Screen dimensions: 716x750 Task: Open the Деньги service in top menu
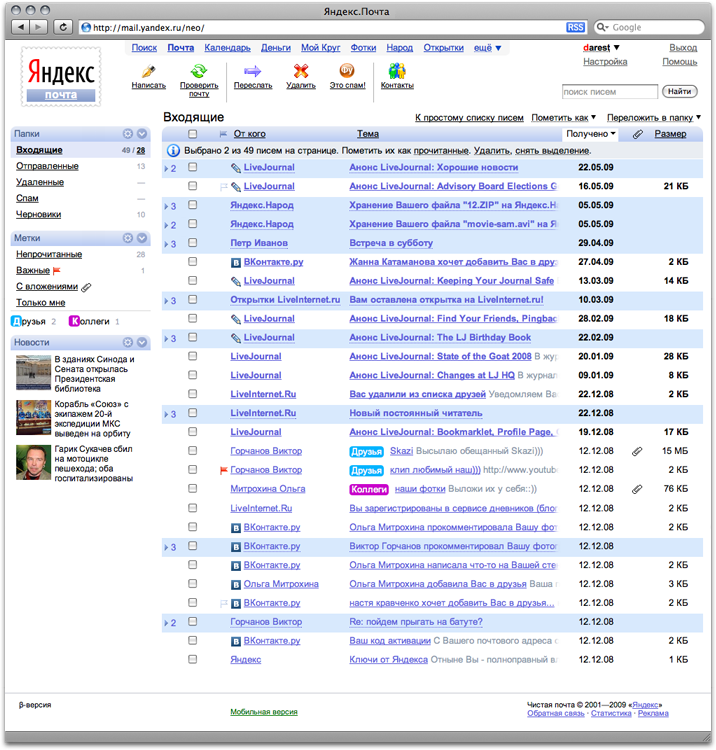point(276,48)
